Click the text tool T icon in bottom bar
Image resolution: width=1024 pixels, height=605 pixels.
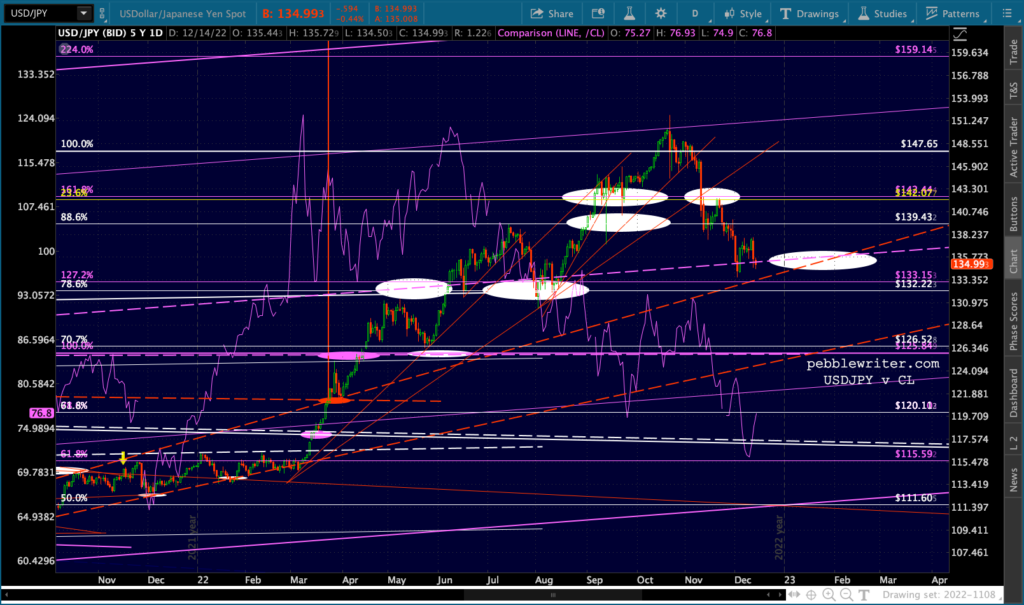pos(864,595)
